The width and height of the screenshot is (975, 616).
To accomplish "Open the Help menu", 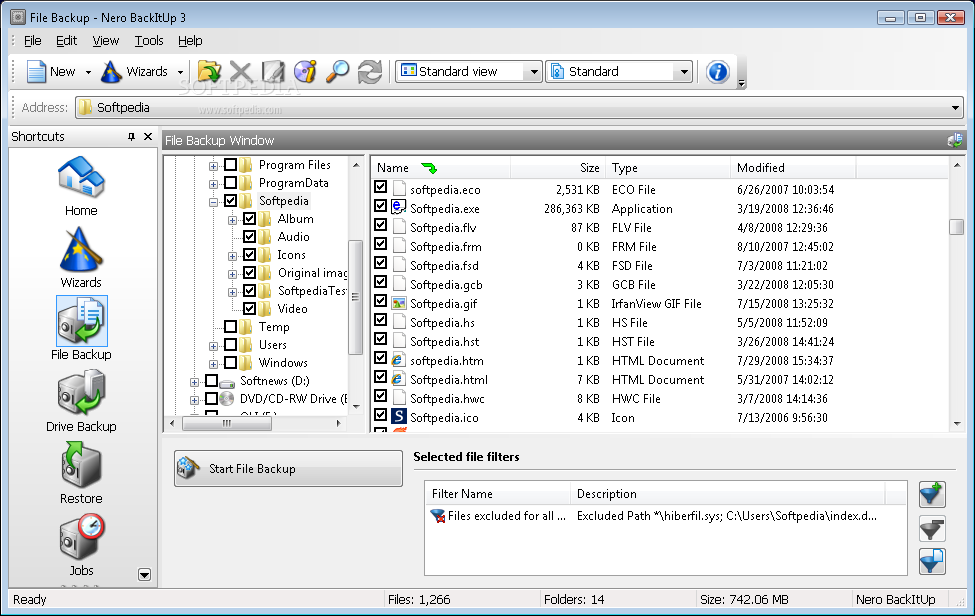I will point(190,41).
